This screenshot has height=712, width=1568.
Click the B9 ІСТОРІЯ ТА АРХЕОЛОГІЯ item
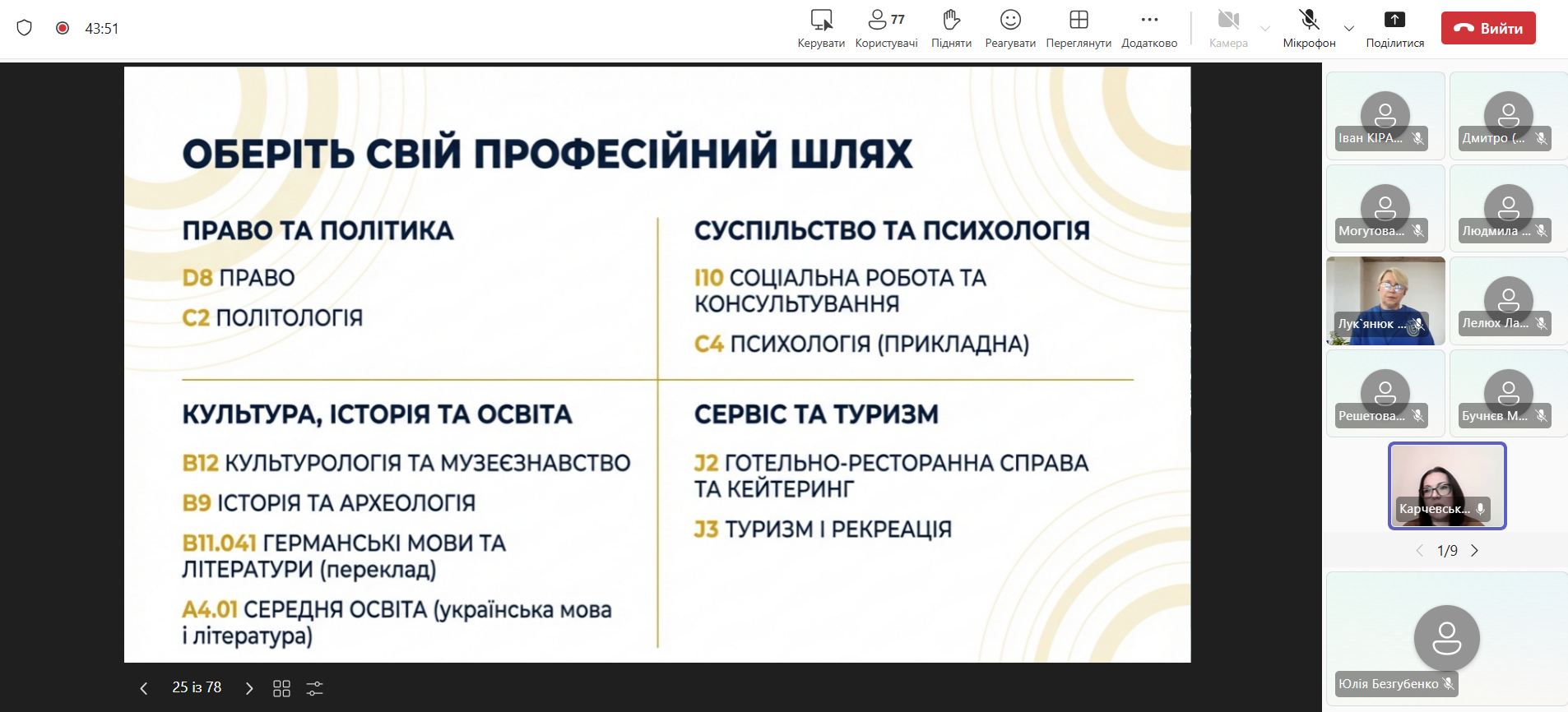click(x=329, y=502)
